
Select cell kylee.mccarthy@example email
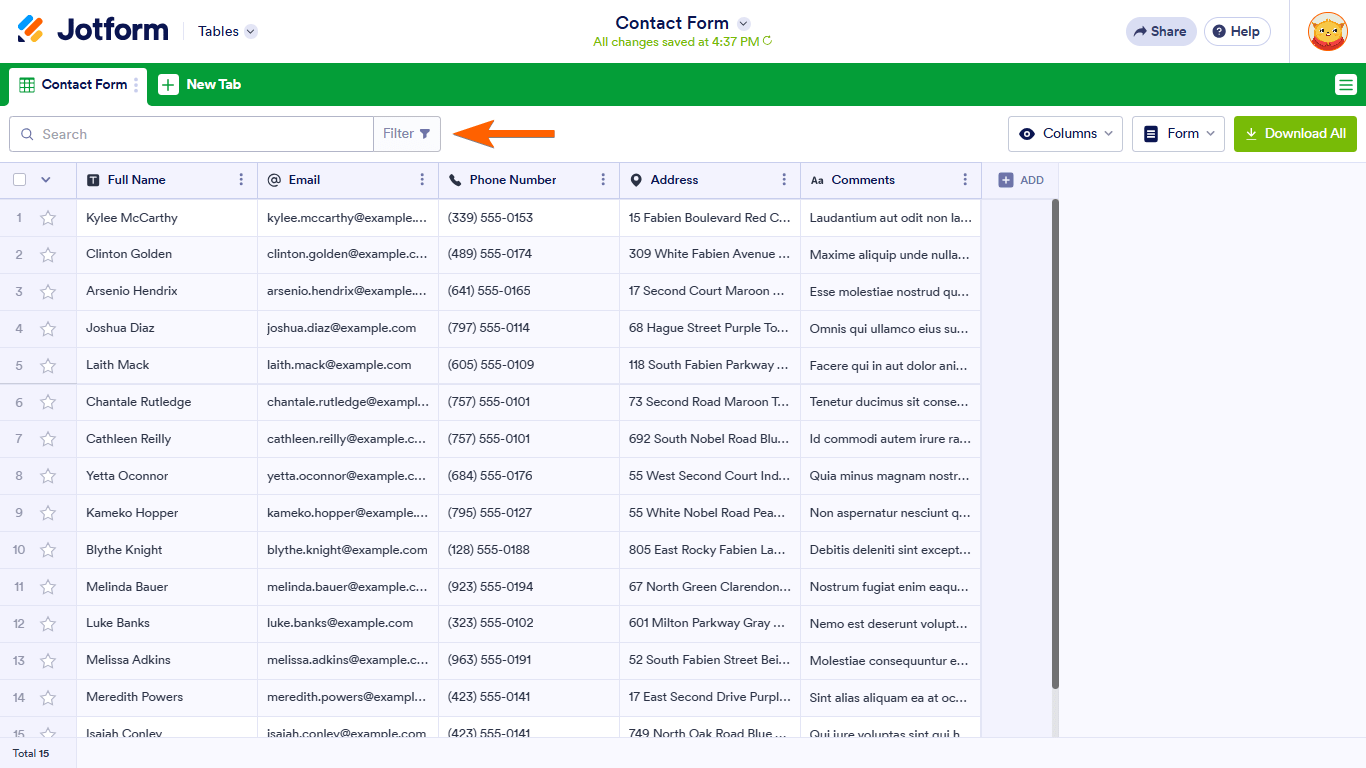tap(348, 218)
